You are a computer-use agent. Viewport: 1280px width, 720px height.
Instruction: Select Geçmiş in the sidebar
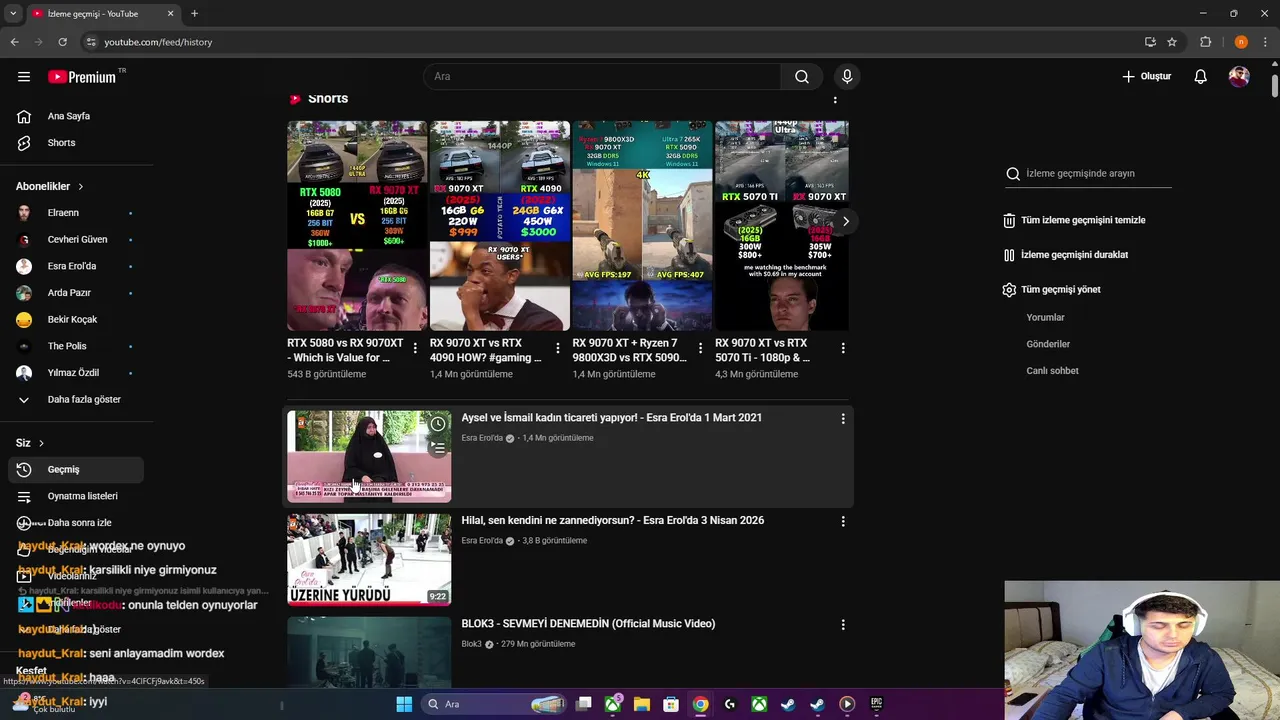[76, 469]
